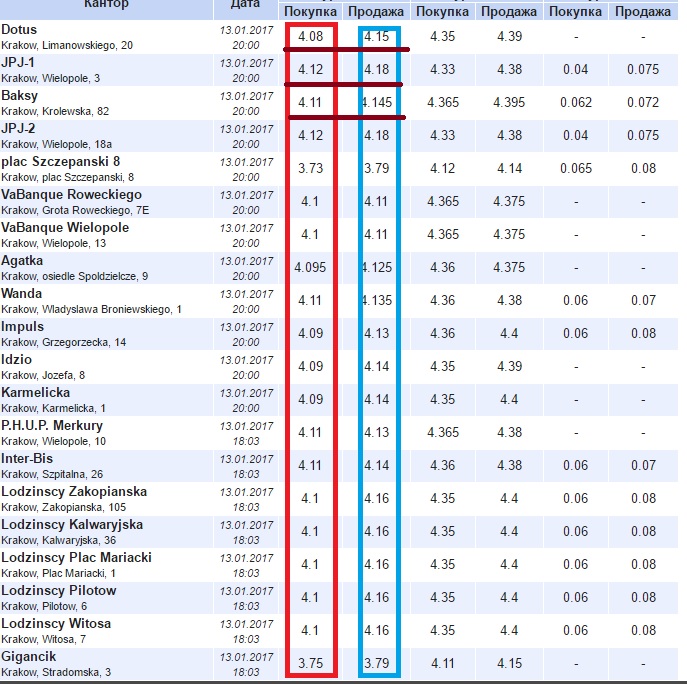Click value 4.15 in Gigancik row

coord(510,663)
